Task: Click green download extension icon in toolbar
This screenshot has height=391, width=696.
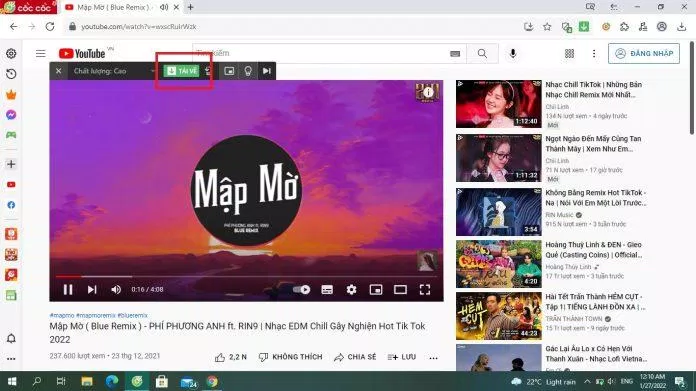Action: point(584,27)
